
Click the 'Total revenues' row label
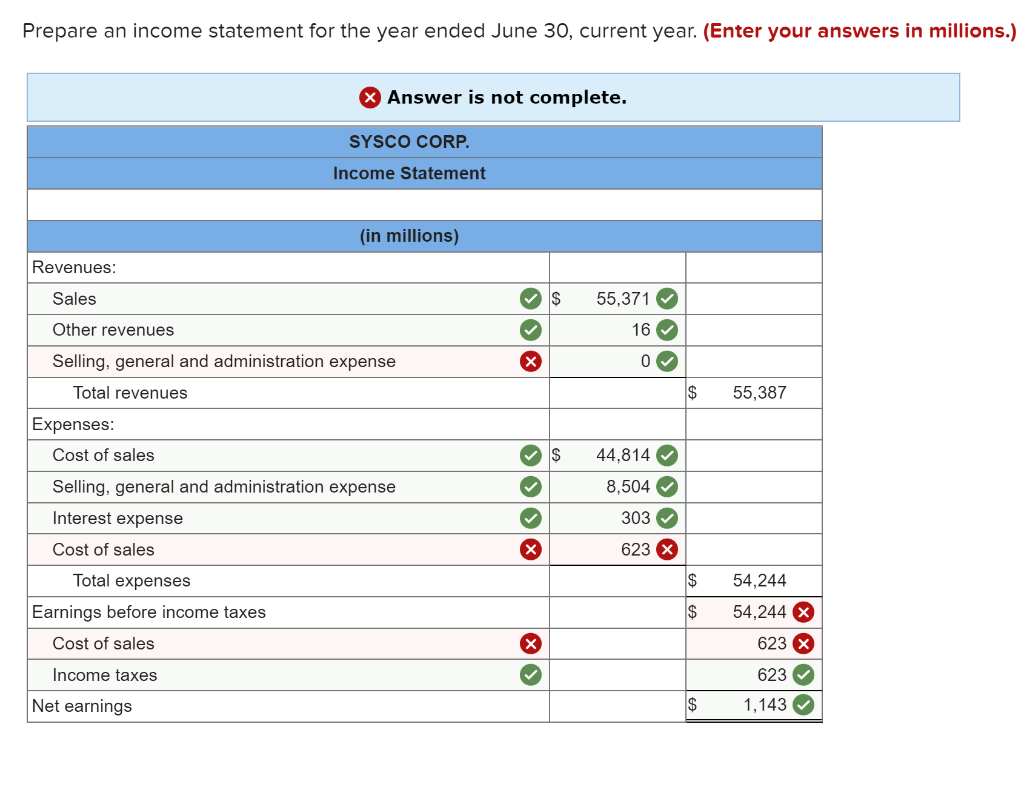click(x=130, y=392)
